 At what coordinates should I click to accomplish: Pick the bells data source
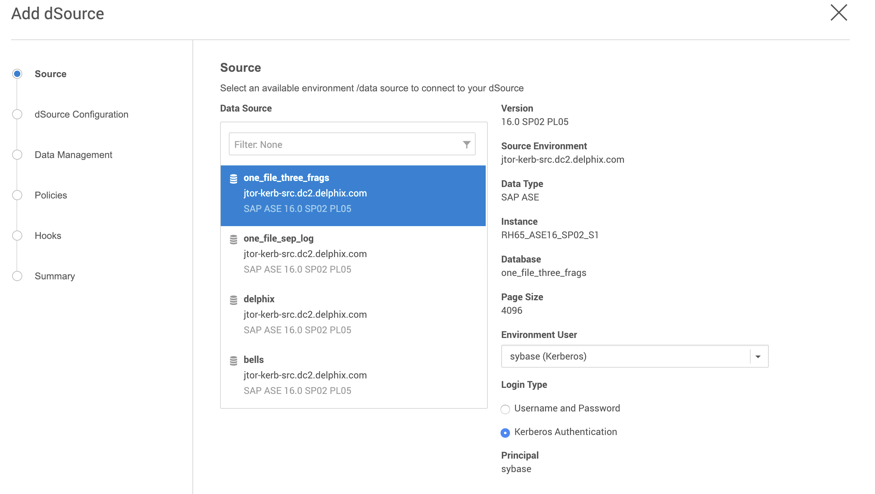pyautogui.click(x=353, y=375)
